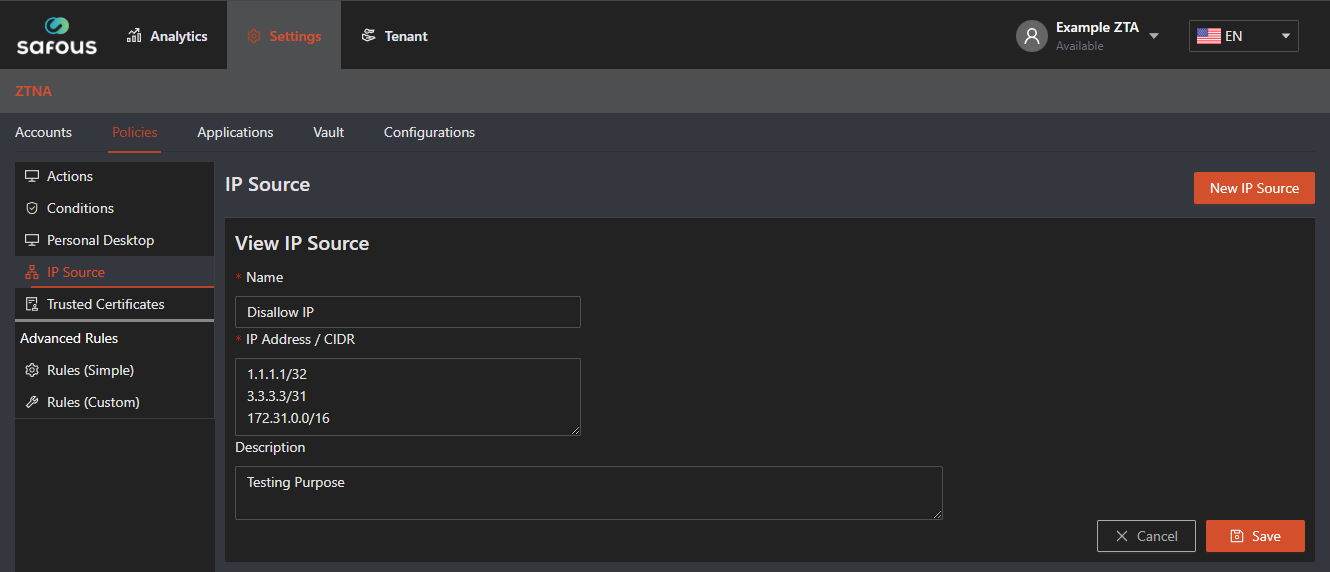
Task: Save the IP Source
Action: coord(1255,536)
